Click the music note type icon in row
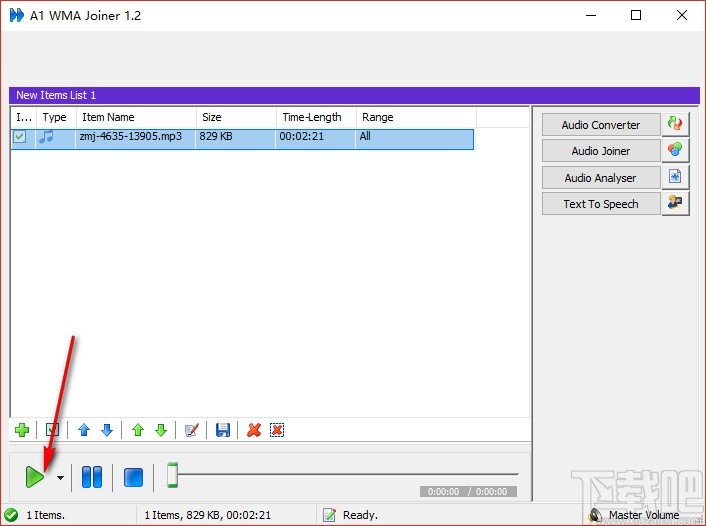 46,136
